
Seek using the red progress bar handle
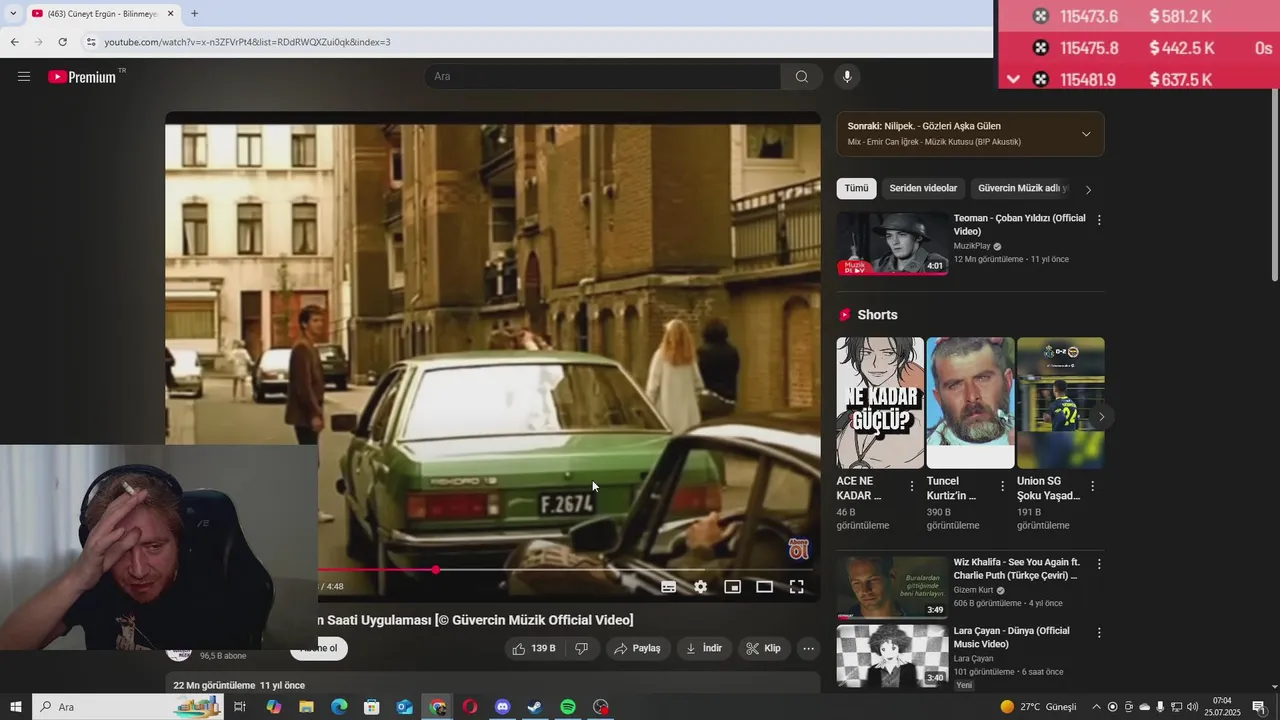pyautogui.click(x=436, y=569)
